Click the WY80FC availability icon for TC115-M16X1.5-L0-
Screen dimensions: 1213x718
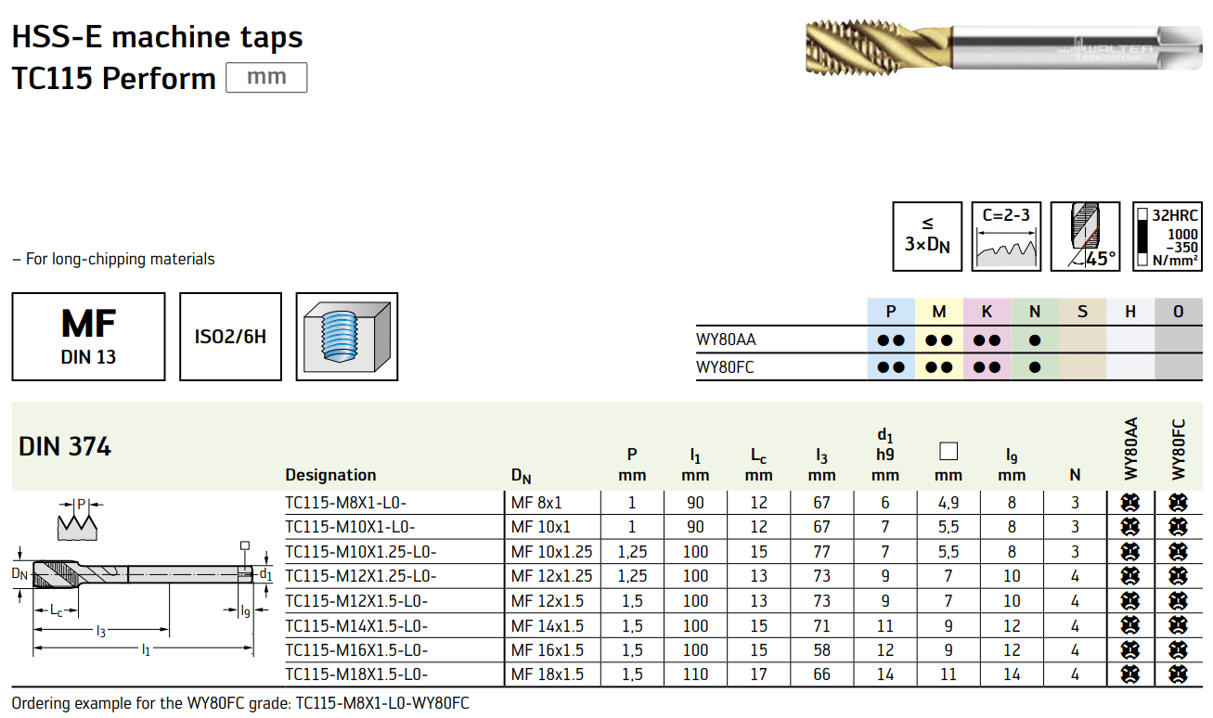point(1178,650)
